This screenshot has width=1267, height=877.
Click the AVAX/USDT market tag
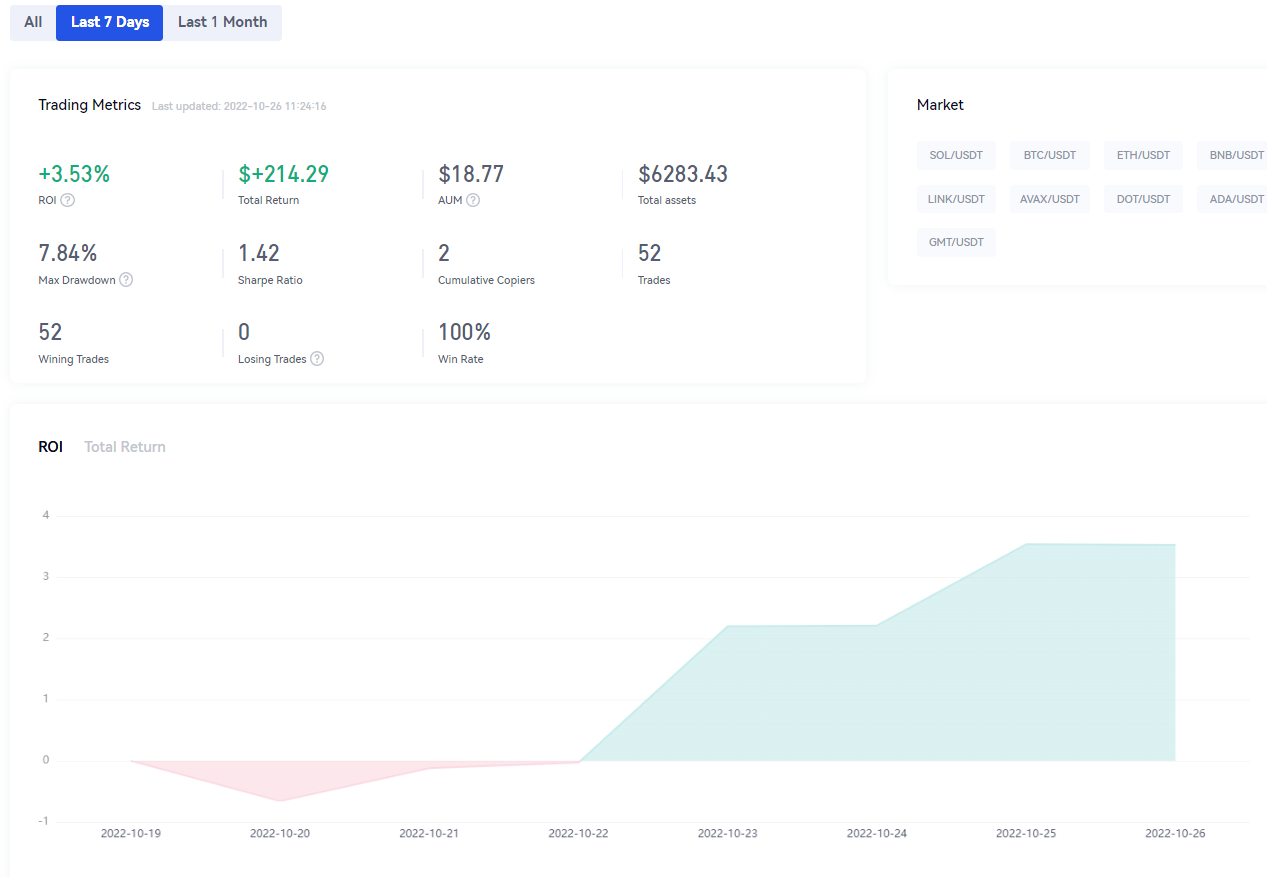point(1050,199)
